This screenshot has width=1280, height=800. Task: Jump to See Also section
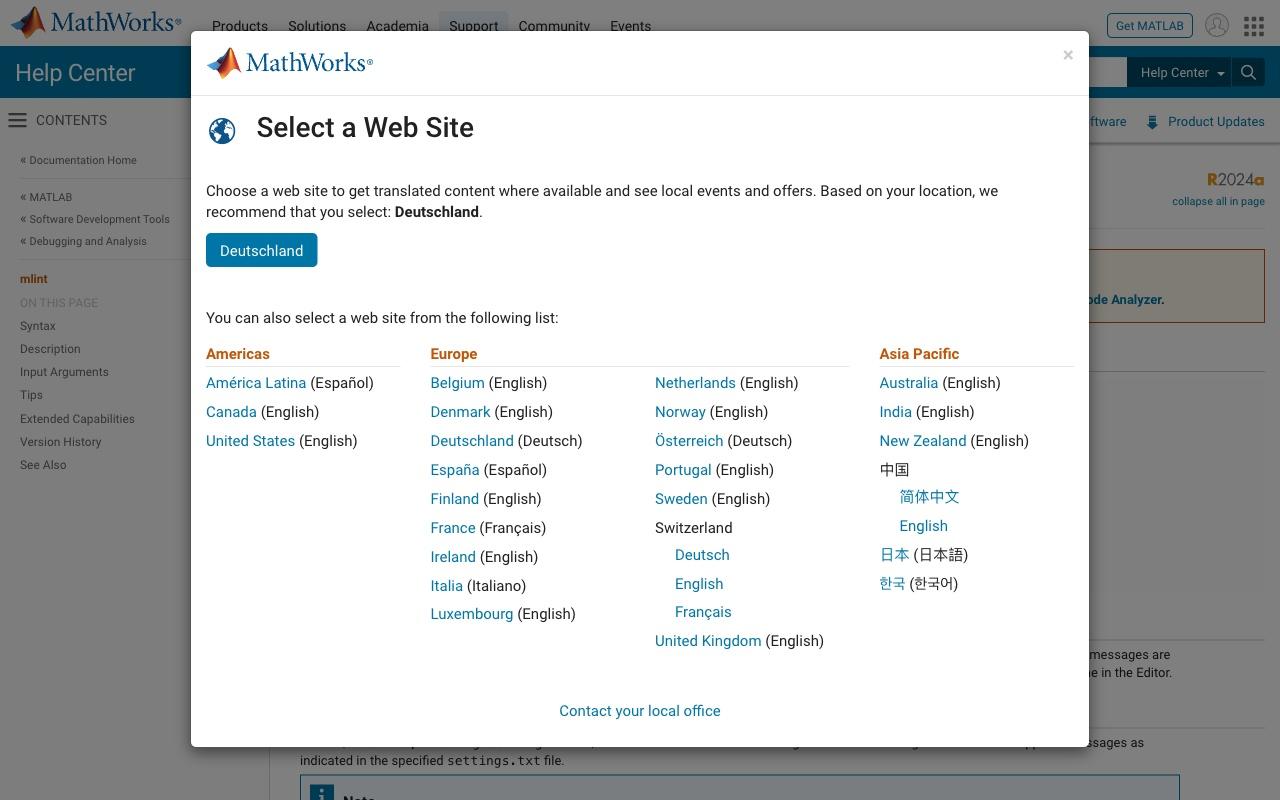tap(43, 465)
